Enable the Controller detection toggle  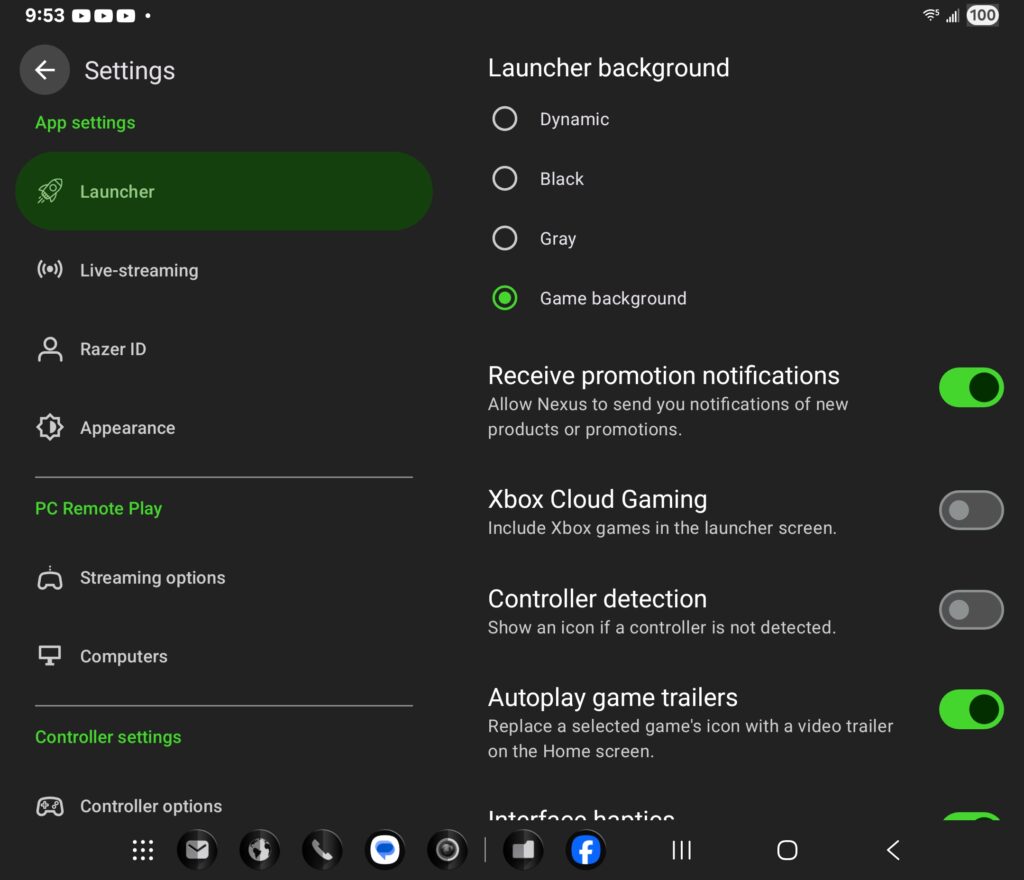970,610
